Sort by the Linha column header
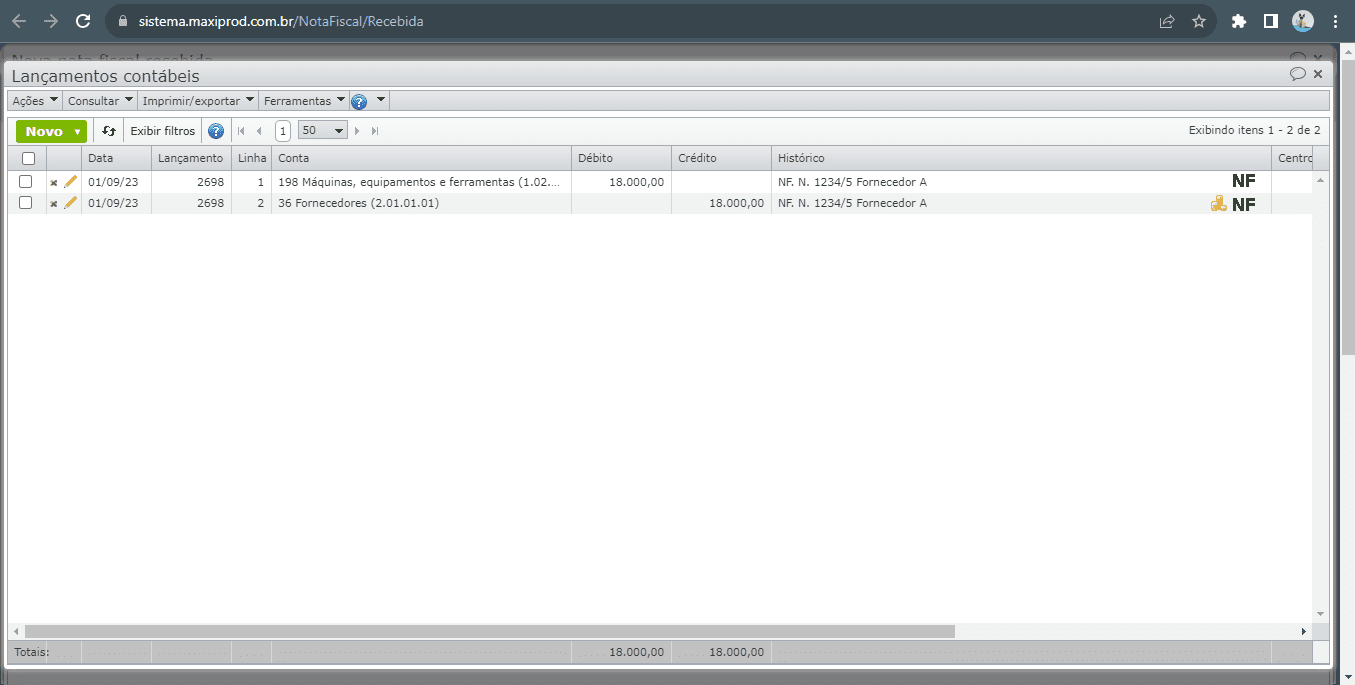Viewport: 1355px width, 685px height. click(251, 158)
